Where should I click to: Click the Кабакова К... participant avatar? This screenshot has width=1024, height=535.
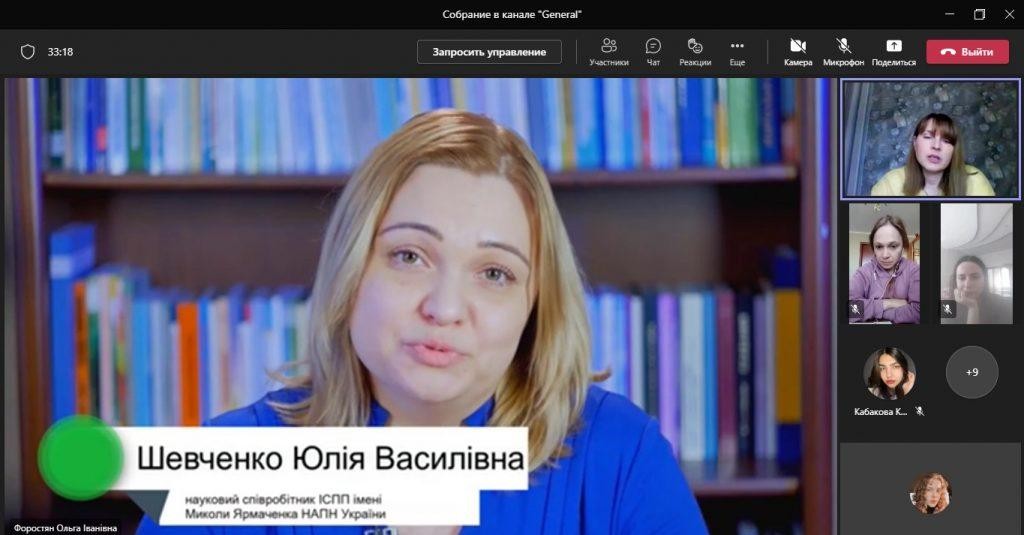click(x=889, y=373)
